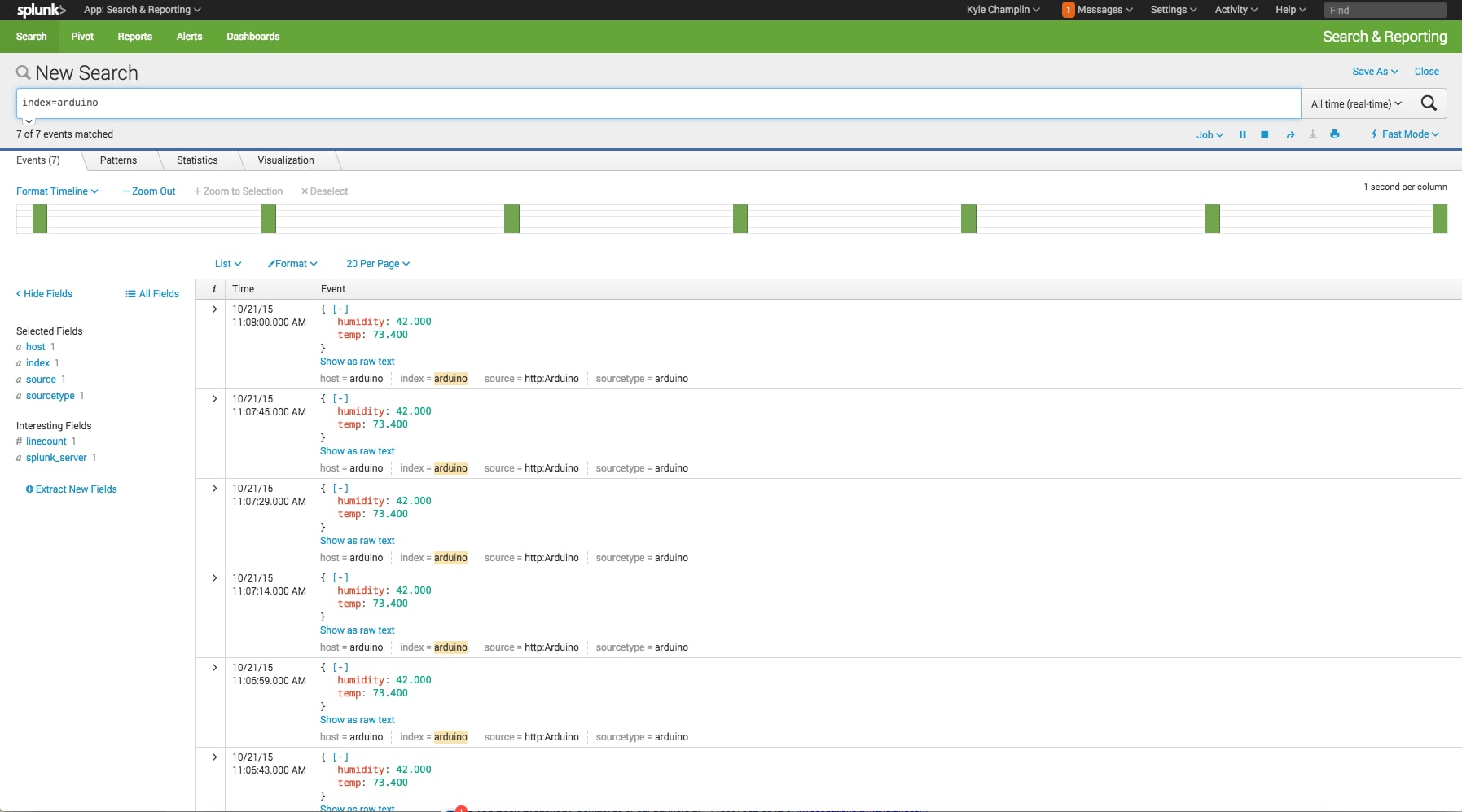Open the Job dropdown
1462x812 pixels.
1210,135
